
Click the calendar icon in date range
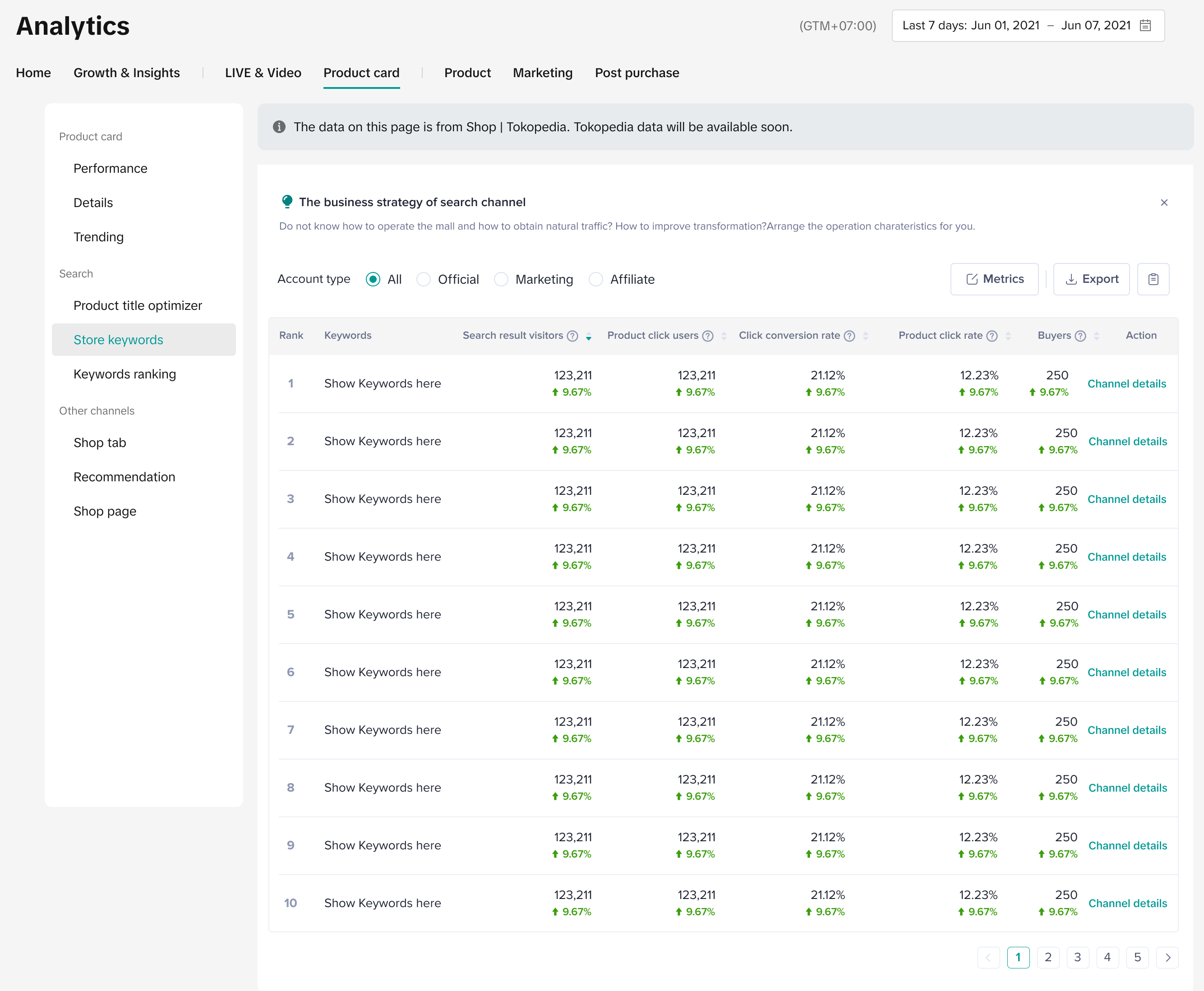pyautogui.click(x=1145, y=26)
